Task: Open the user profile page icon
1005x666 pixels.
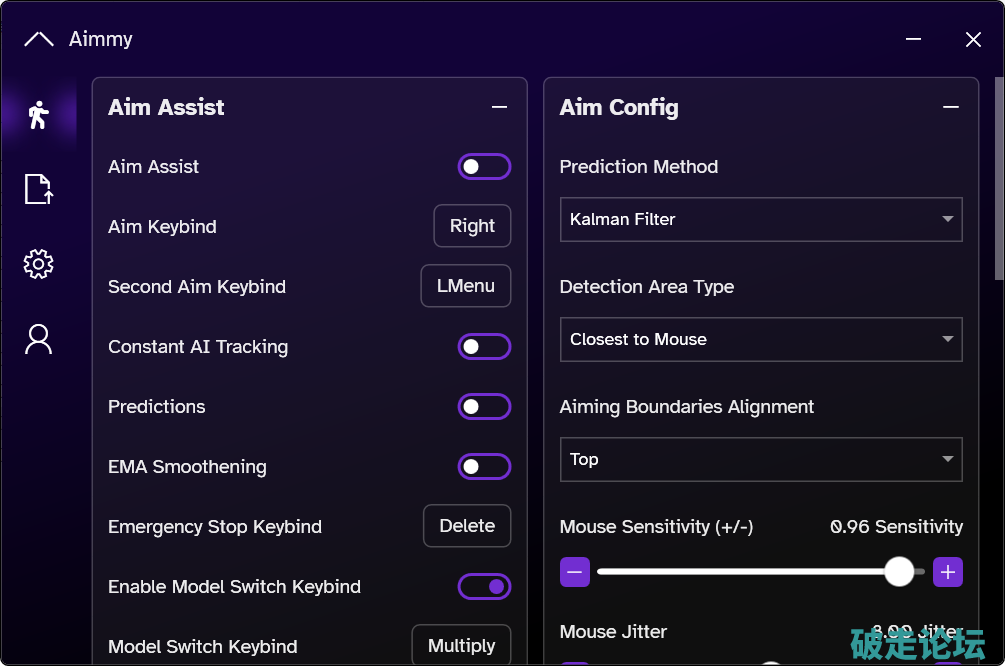Action: coord(38,339)
